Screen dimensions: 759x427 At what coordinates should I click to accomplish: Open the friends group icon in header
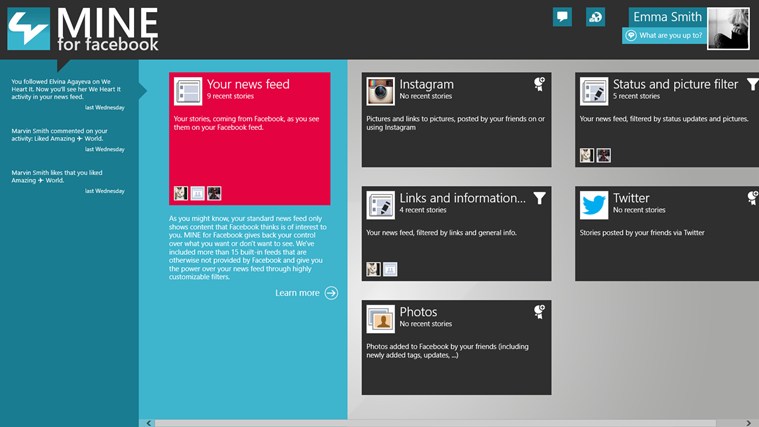click(x=595, y=17)
